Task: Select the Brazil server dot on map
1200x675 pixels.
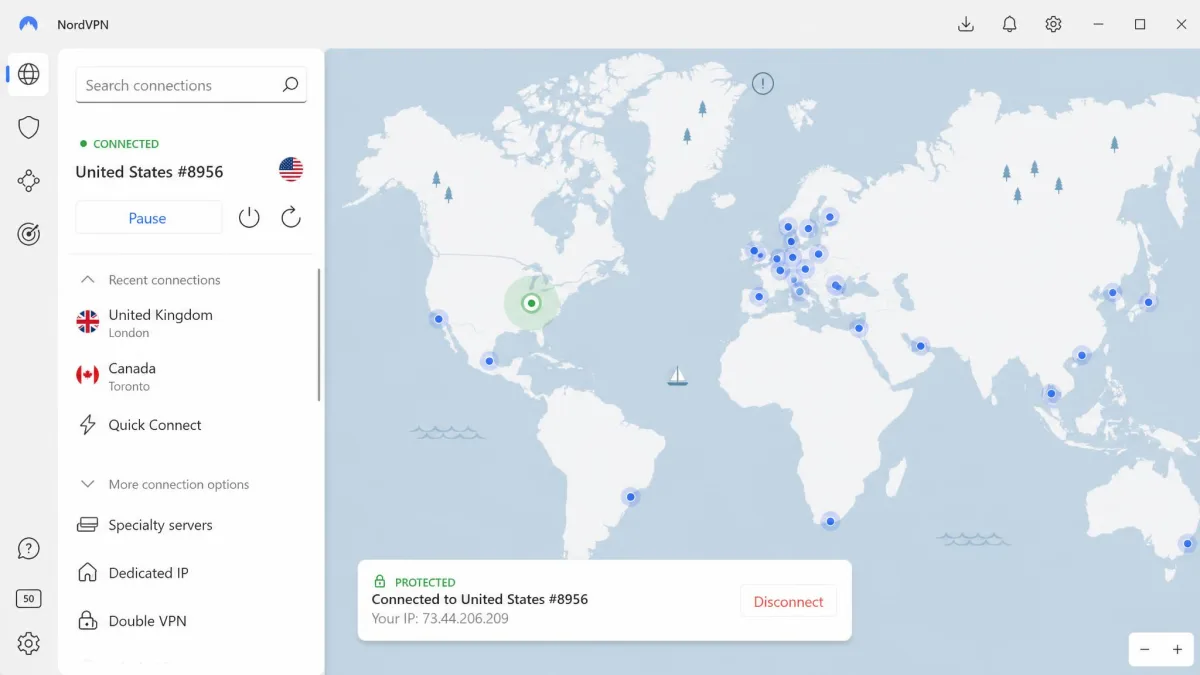Action: 630,496
